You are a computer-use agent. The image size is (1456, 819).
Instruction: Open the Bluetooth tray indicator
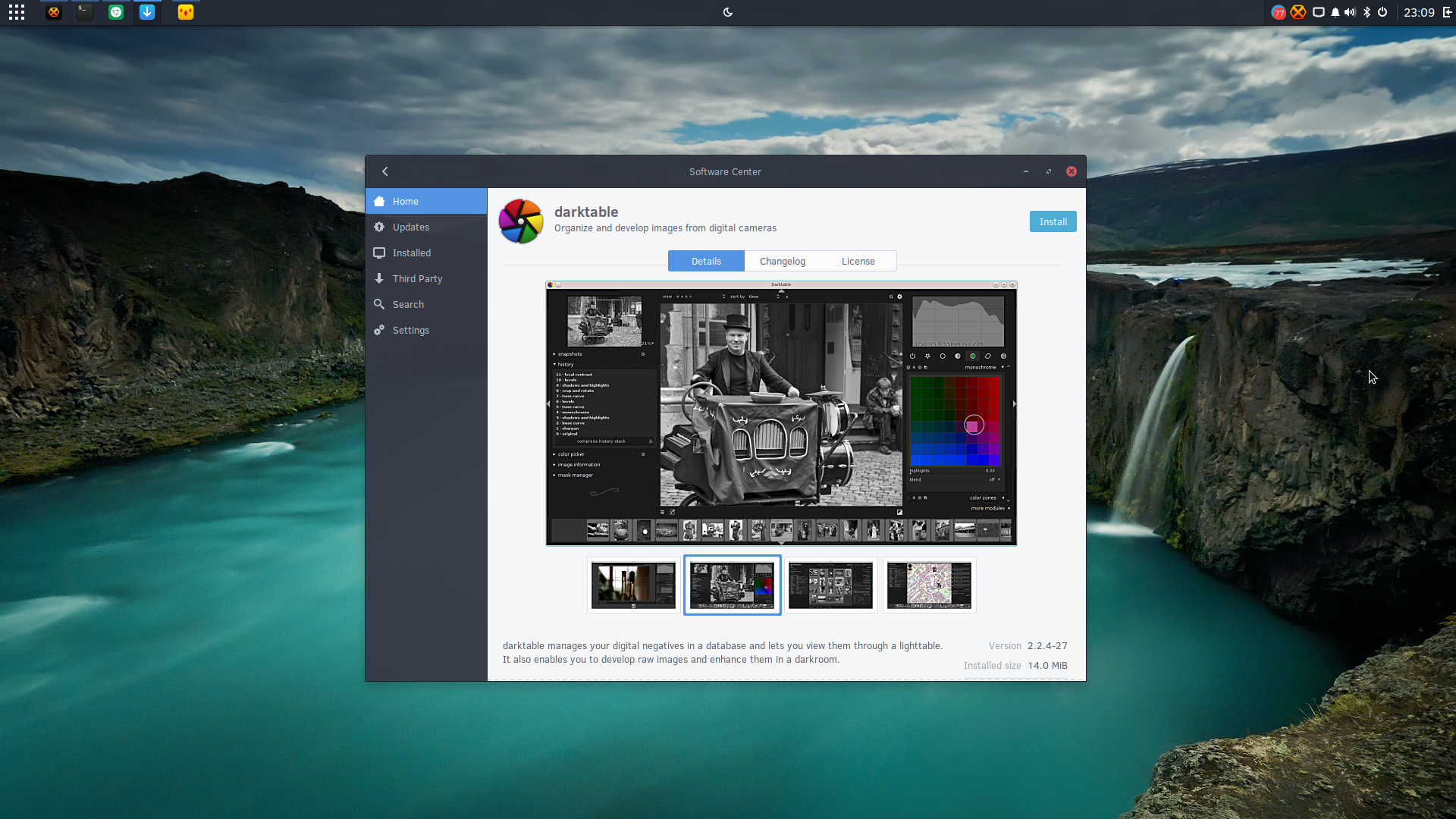(x=1367, y=12)
